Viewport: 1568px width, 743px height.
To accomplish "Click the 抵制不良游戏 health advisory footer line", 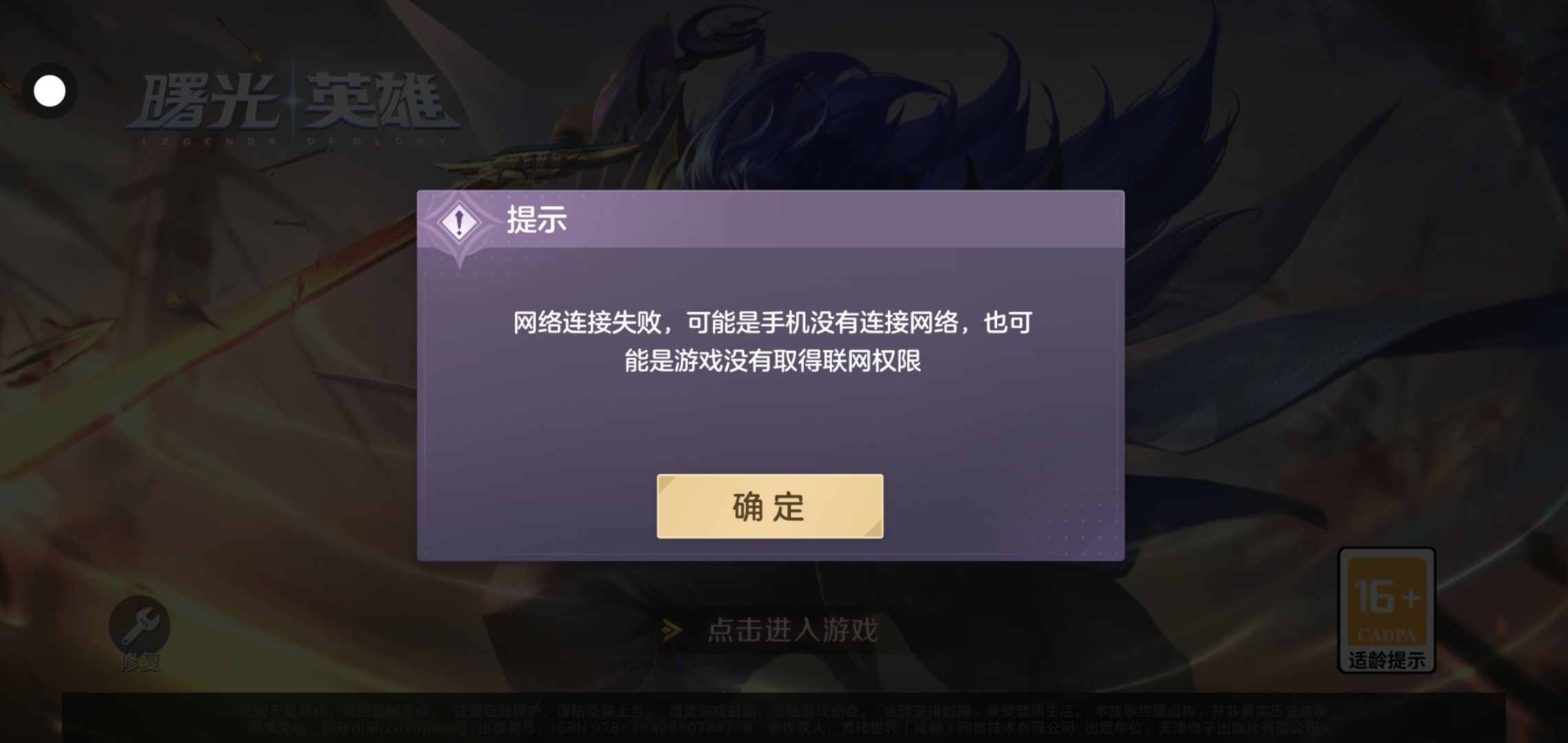I will pos(783,711).
